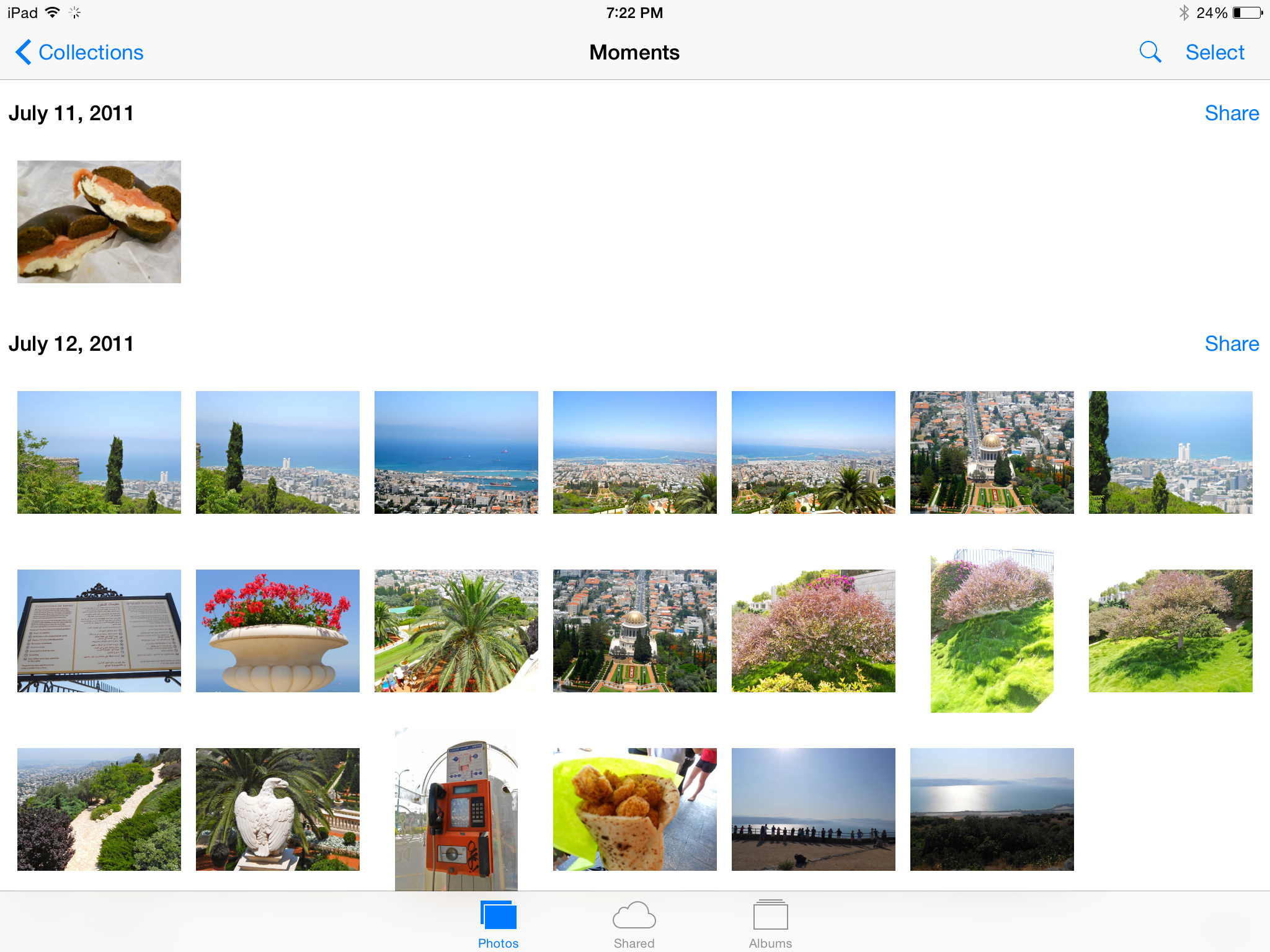Open the white eagle statue photo
The image size is (1270, 952).
click(278, 809)
